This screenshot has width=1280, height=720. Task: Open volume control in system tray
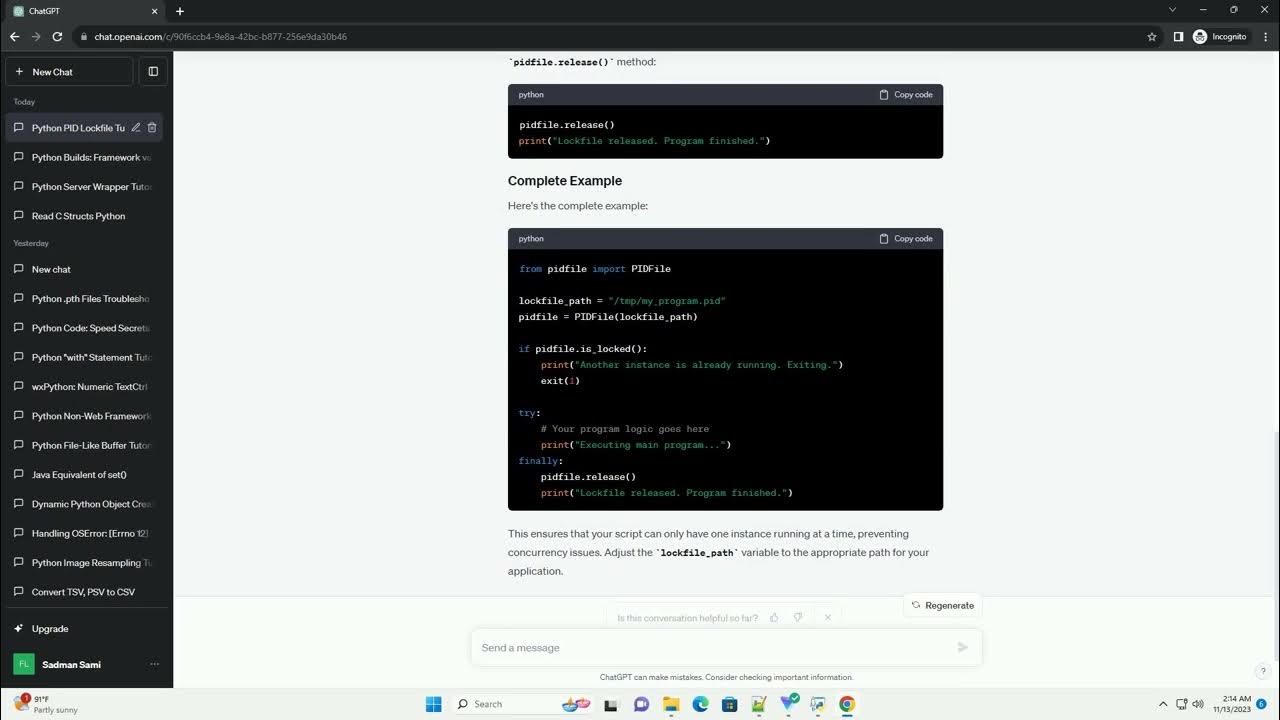click(x=1198, y=704)
